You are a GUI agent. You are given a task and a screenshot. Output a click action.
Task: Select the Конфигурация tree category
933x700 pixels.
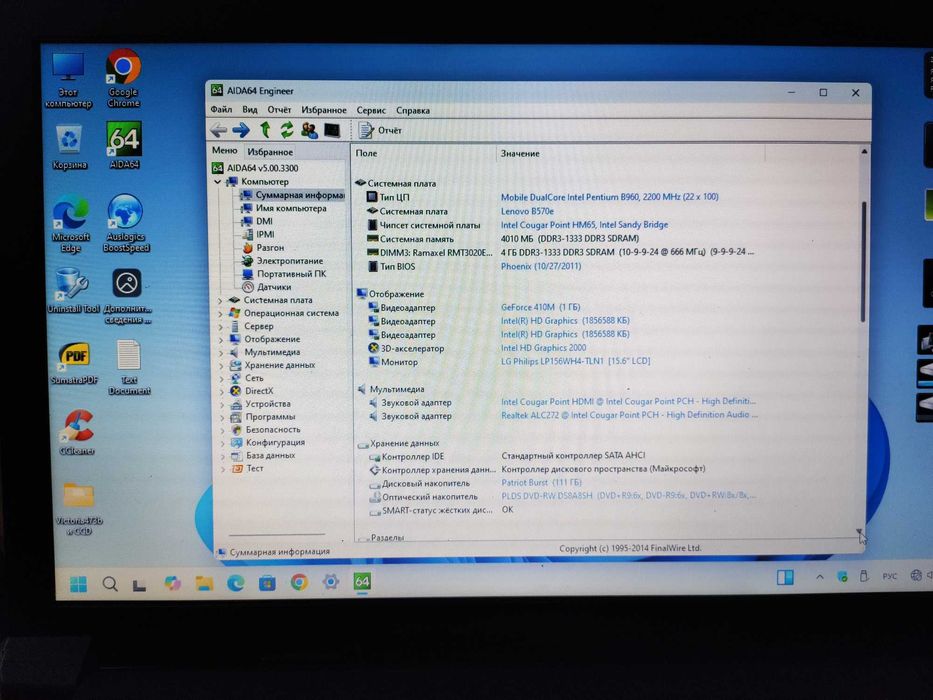coord(268,442)
